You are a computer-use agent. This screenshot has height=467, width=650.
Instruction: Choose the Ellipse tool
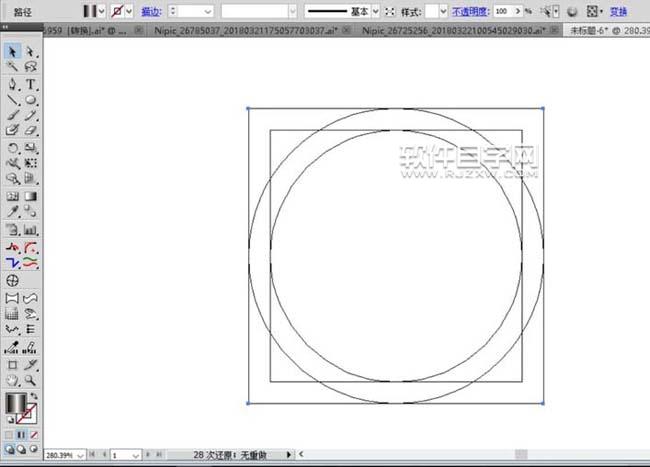pyautogui.click(x=30, y=100)
